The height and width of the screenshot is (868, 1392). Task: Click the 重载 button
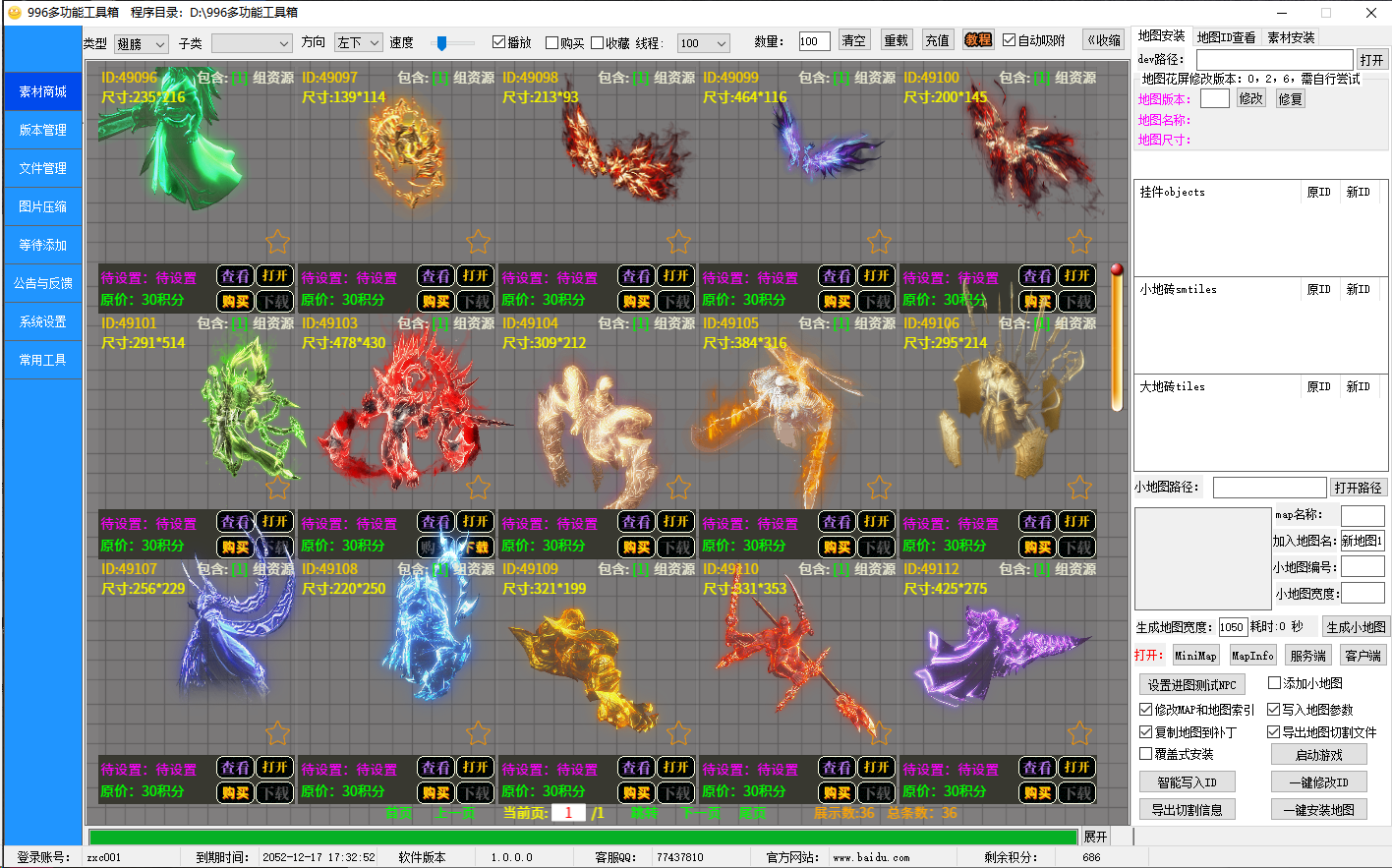point(897,40)
